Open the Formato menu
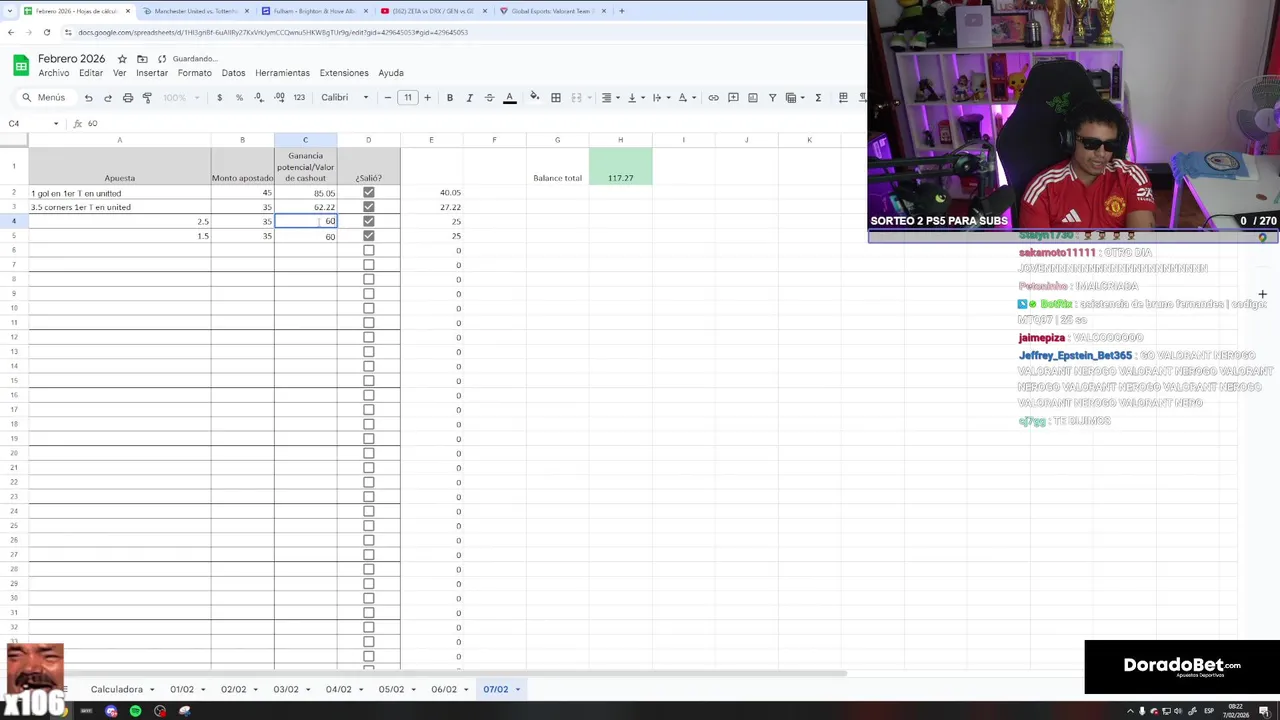The image size is (1280, 720). [x=194, y=73]
